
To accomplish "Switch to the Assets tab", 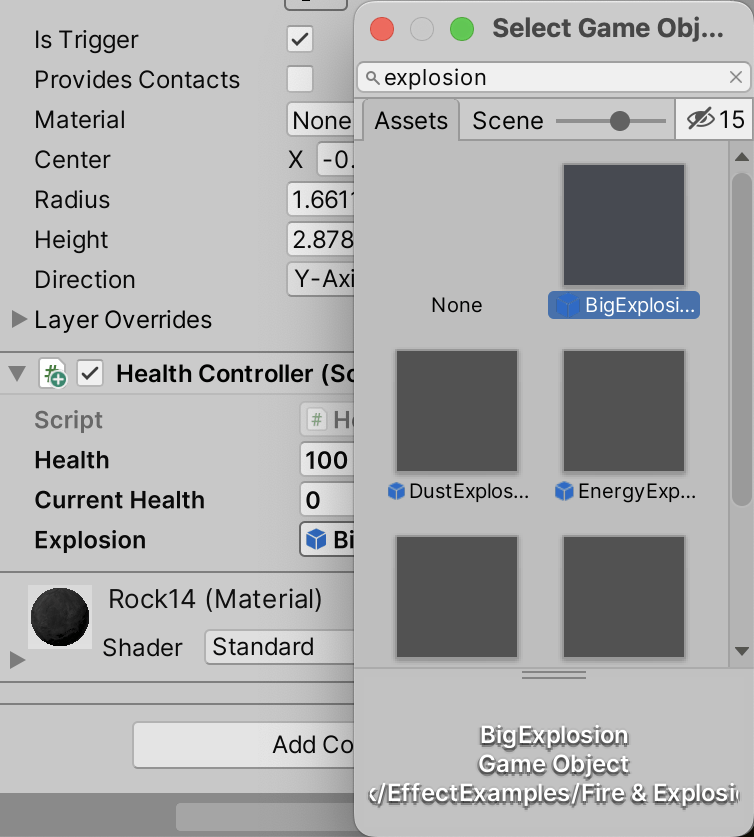I will pos(411,120).
